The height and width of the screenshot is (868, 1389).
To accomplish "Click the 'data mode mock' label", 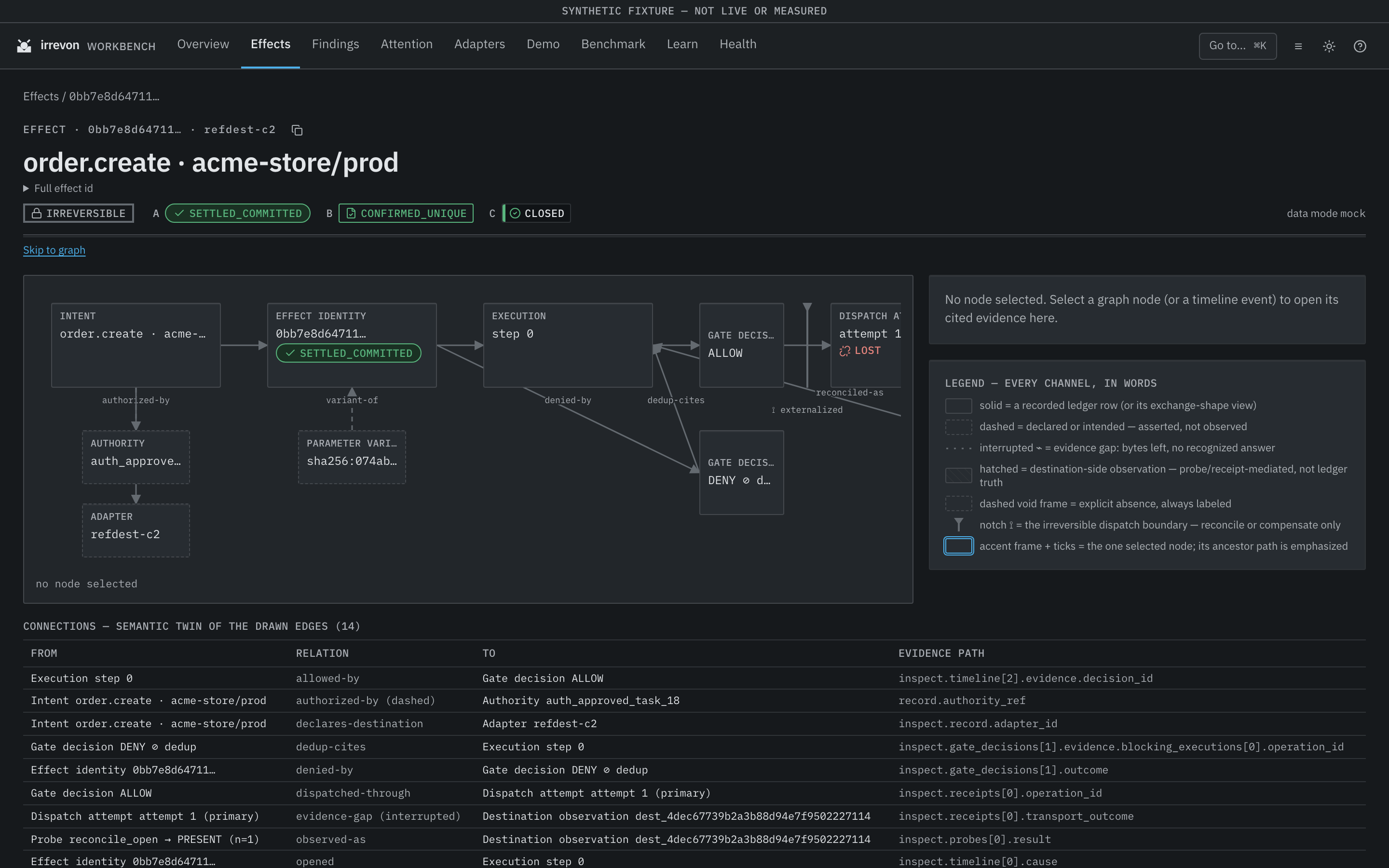I will click(1326, 214).
